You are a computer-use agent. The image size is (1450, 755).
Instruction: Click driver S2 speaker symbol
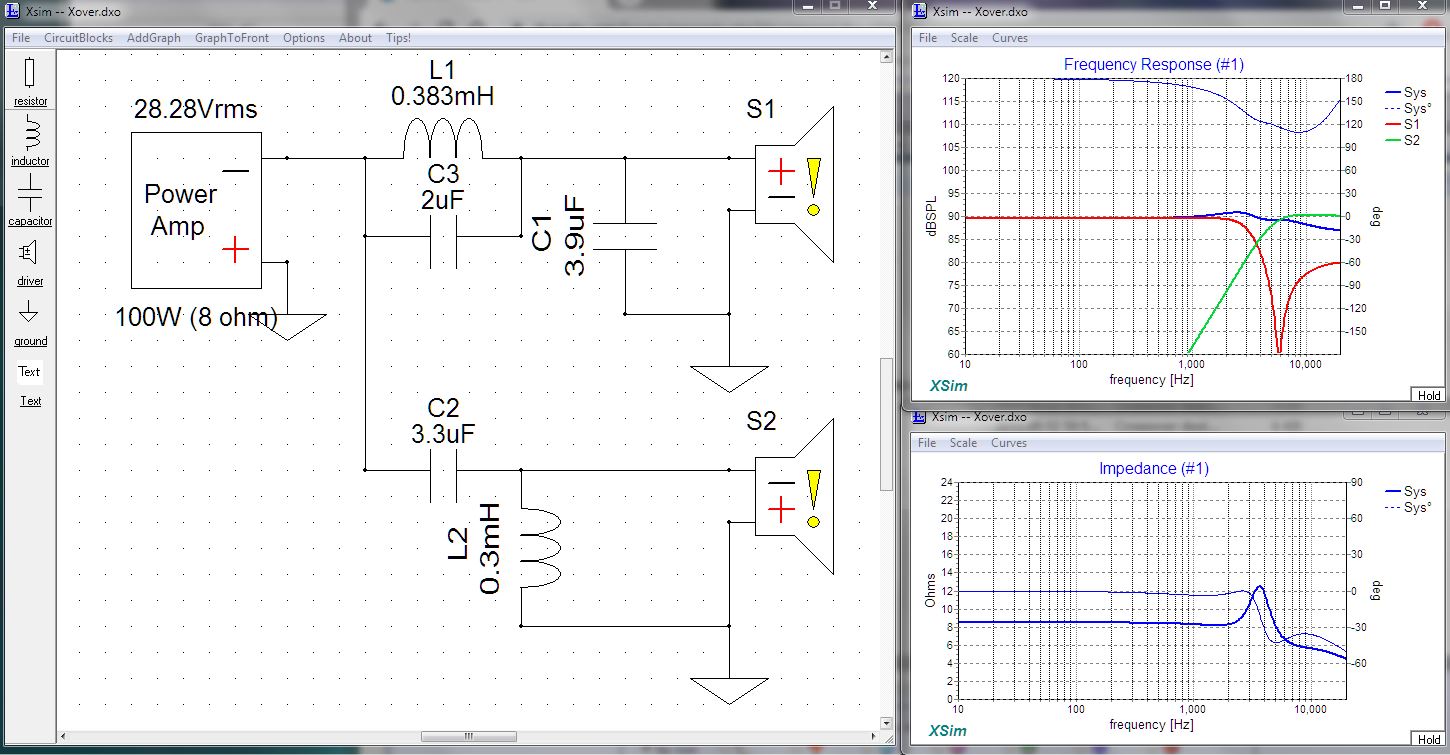793,497
